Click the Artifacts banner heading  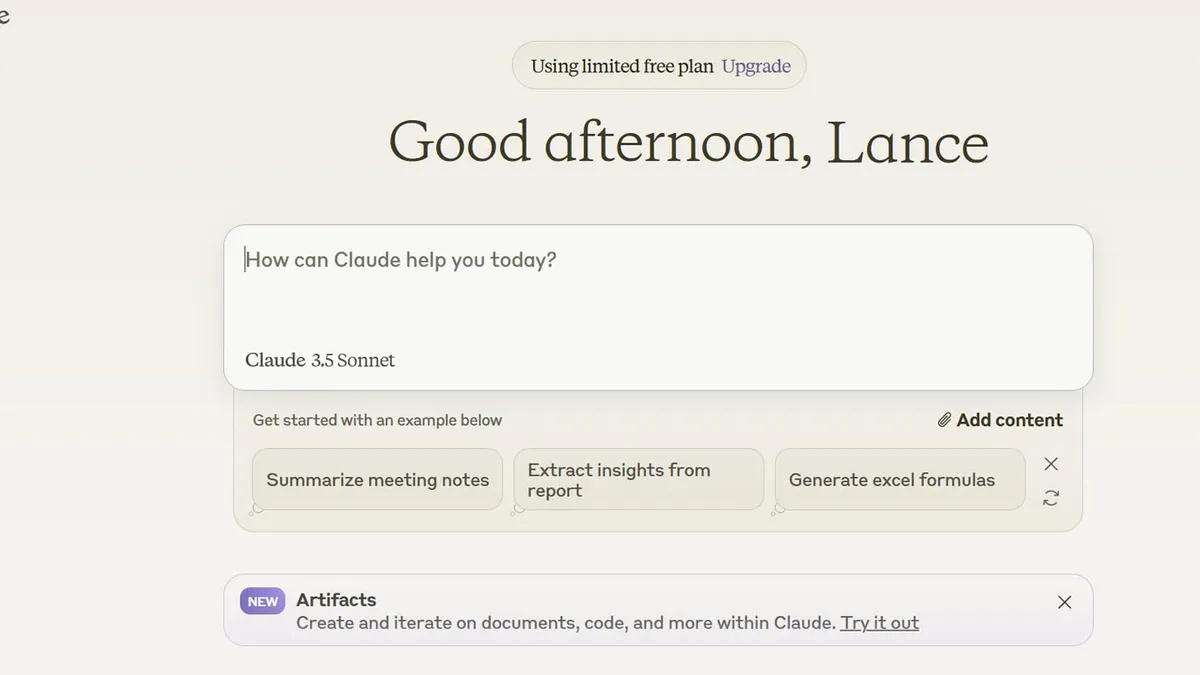336,600
